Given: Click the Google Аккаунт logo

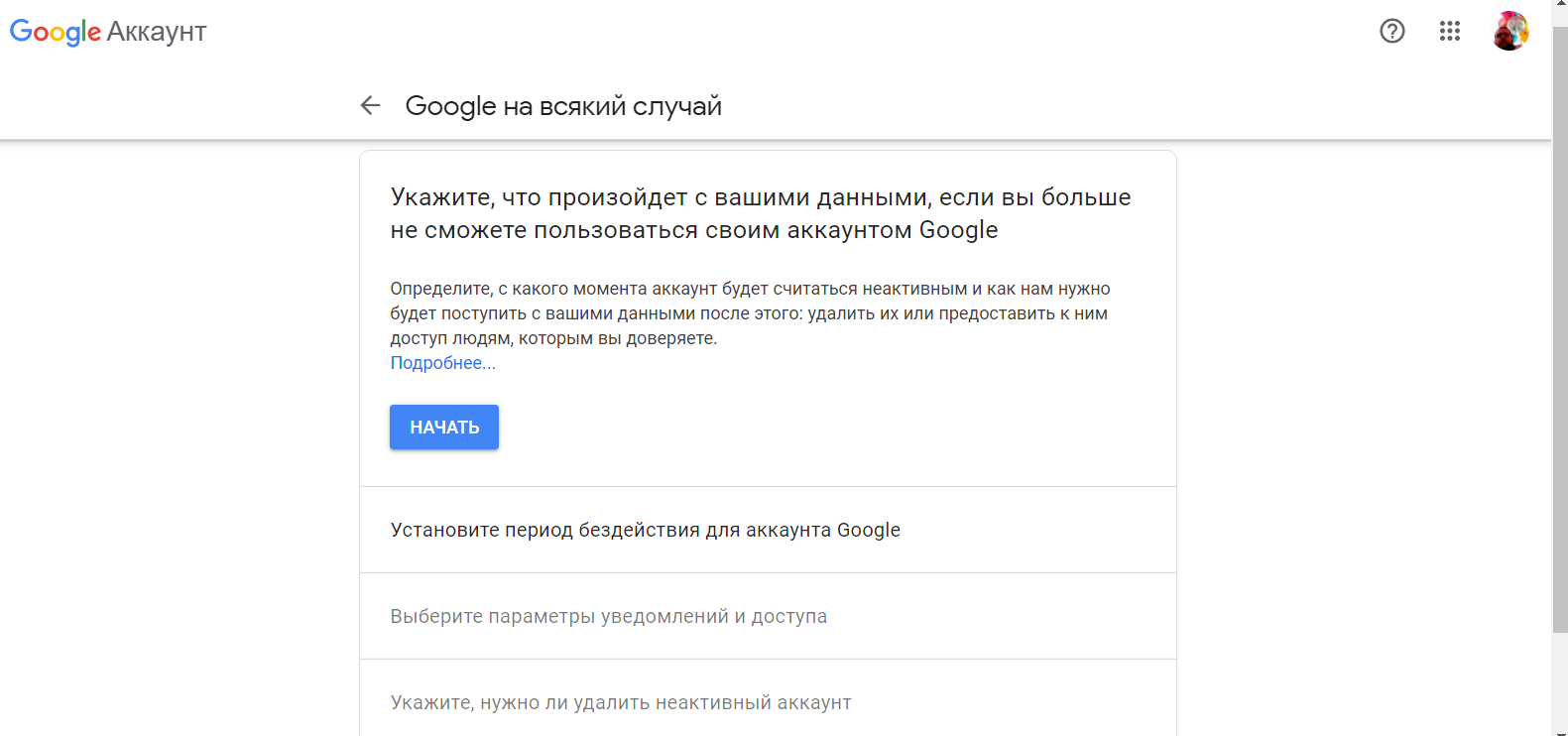Looking at the screenshot, I should (x=108, y=32).
